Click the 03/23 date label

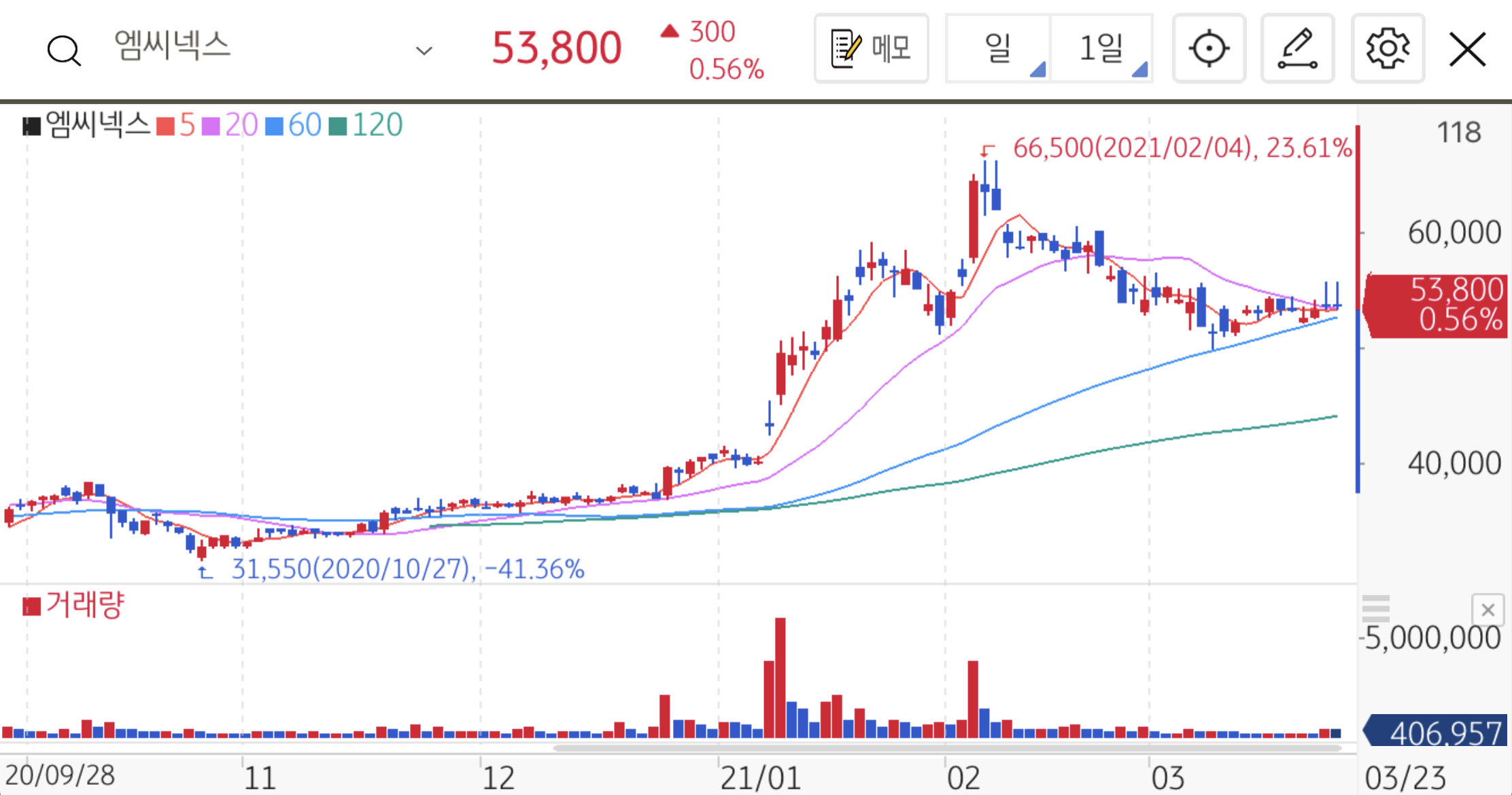(1405, 778)
